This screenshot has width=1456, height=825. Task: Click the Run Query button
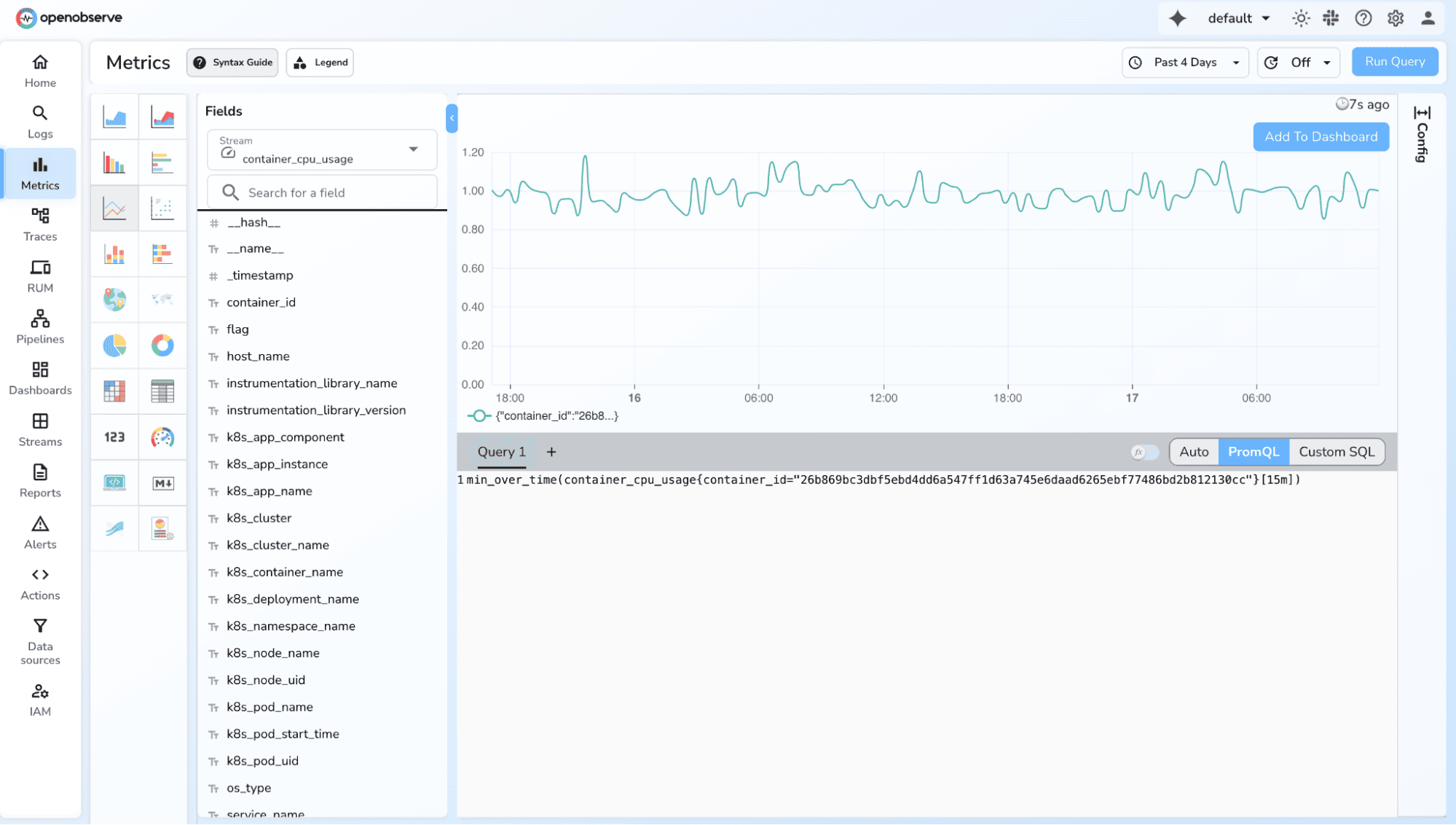(1394, 62)
